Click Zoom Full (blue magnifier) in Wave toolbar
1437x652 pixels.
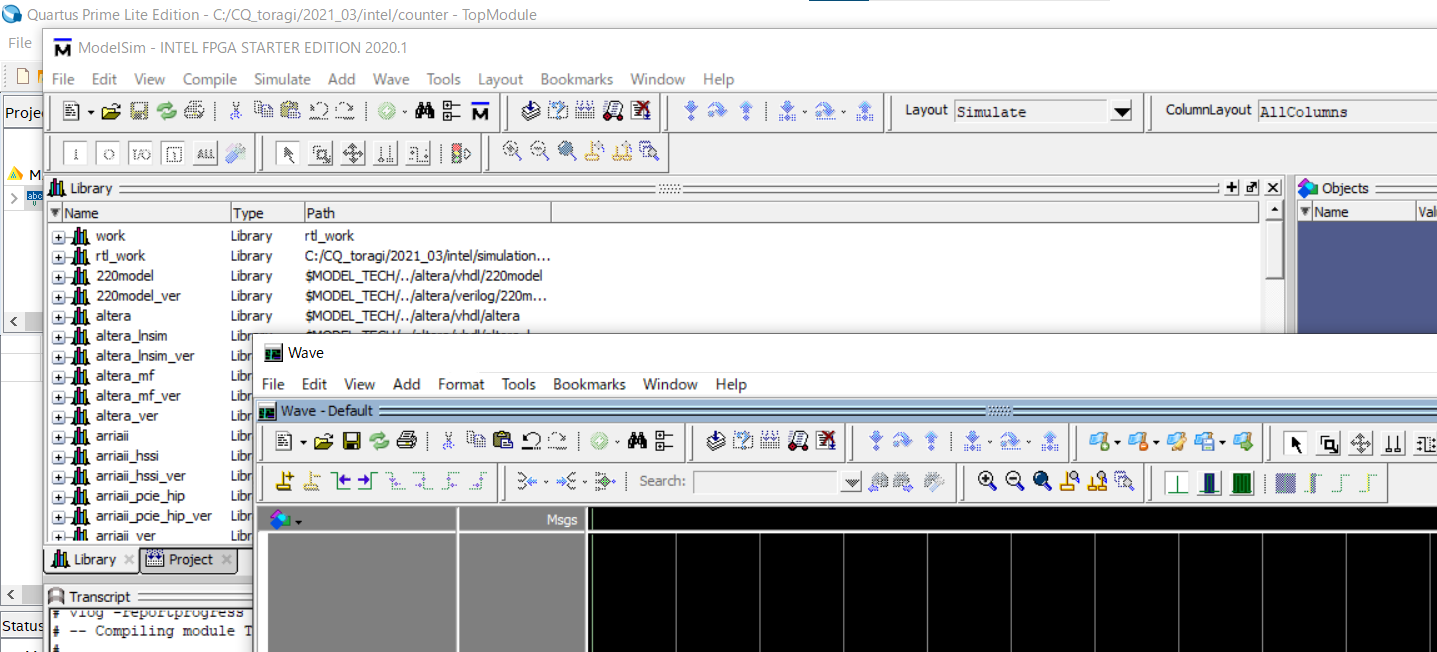[x=1042, y=481]
